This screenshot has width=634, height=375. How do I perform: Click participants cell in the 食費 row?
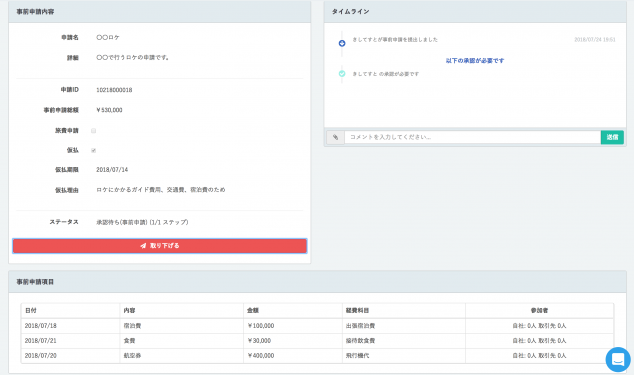point(539,341)
